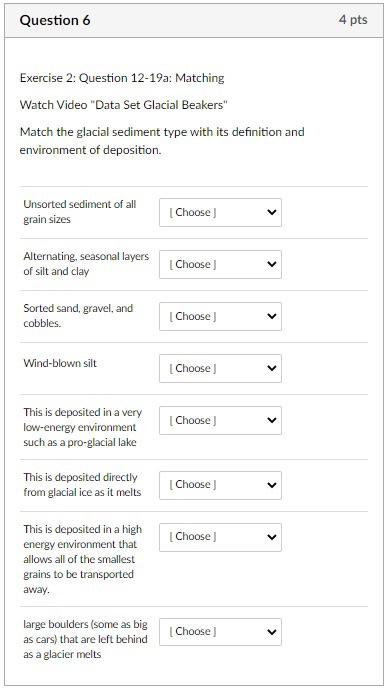Click chevron arrow beside high energy environment row
Screen dimensions: 389x688
click(272, 537)
